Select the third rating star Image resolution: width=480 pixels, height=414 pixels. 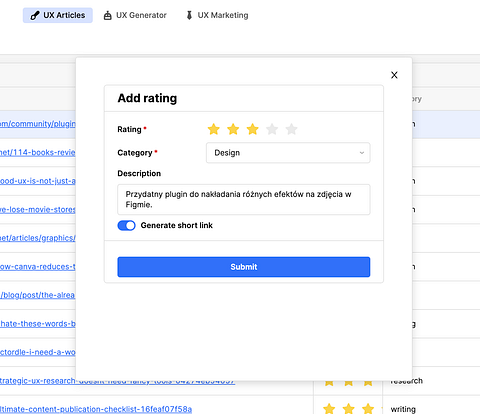253,129
